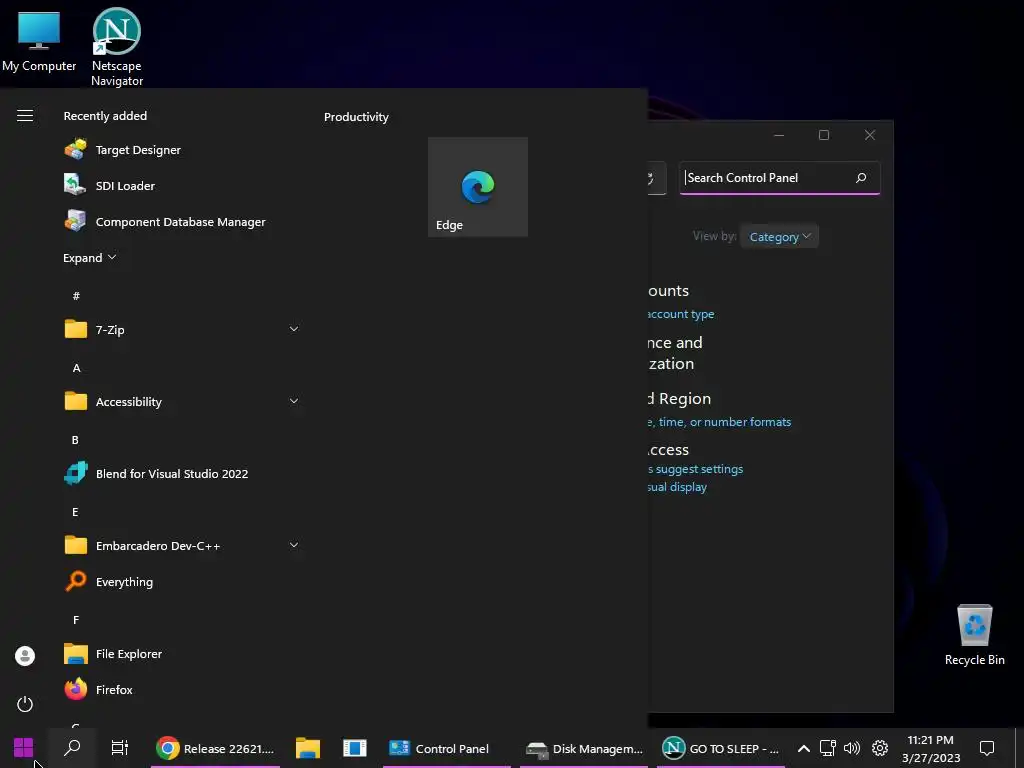Open the Embarcadero Dev-C++ folder entry
The height and width of the screenshot is (768, 1024).
point(181,545)
